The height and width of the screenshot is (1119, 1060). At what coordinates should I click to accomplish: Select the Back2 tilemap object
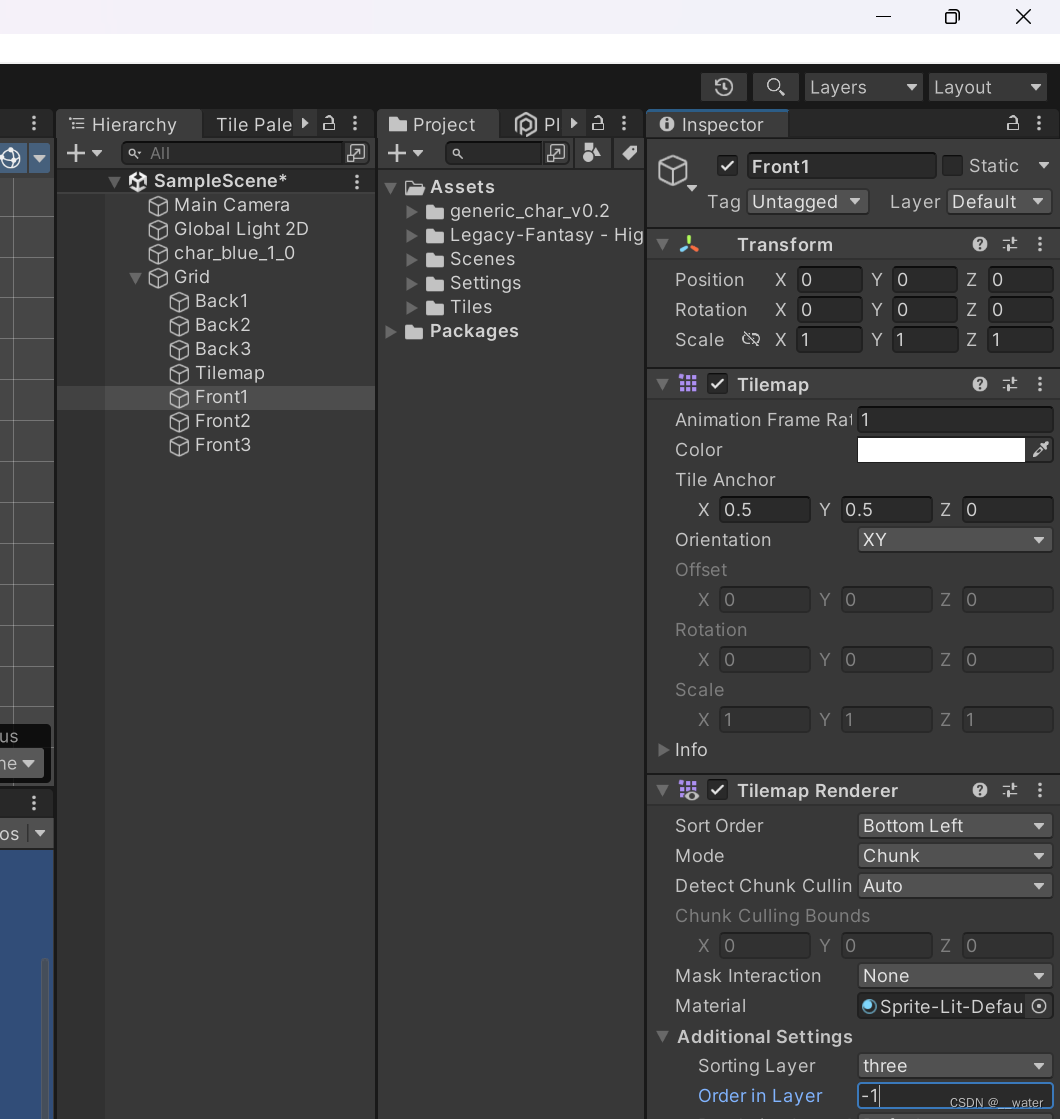click(222, 325)
